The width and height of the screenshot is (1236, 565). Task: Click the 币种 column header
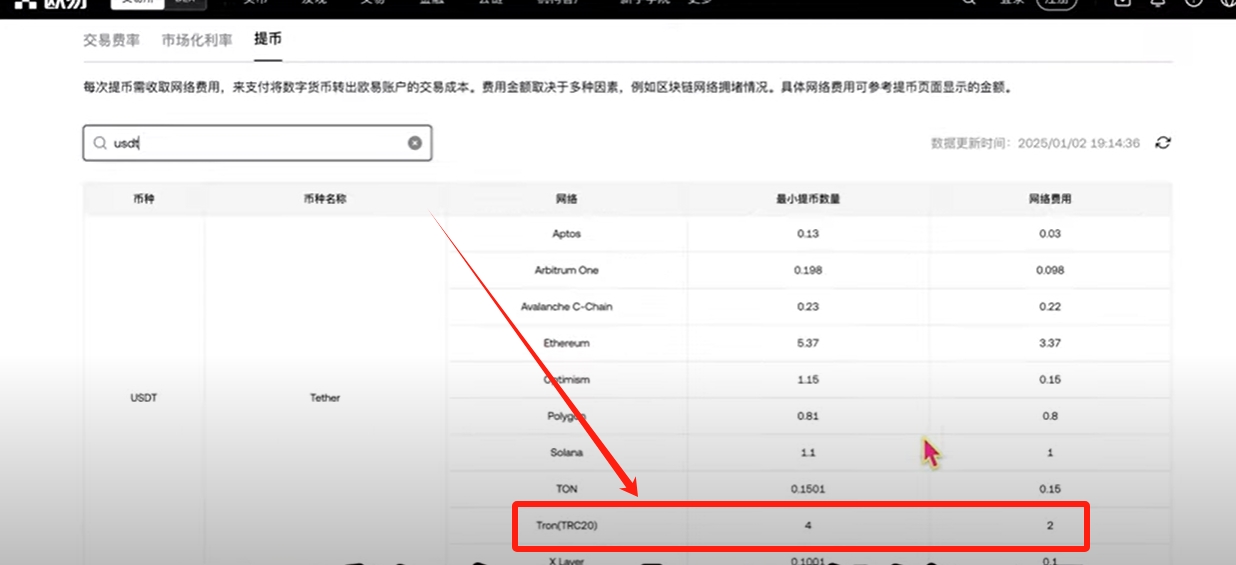tap(144, 199)
